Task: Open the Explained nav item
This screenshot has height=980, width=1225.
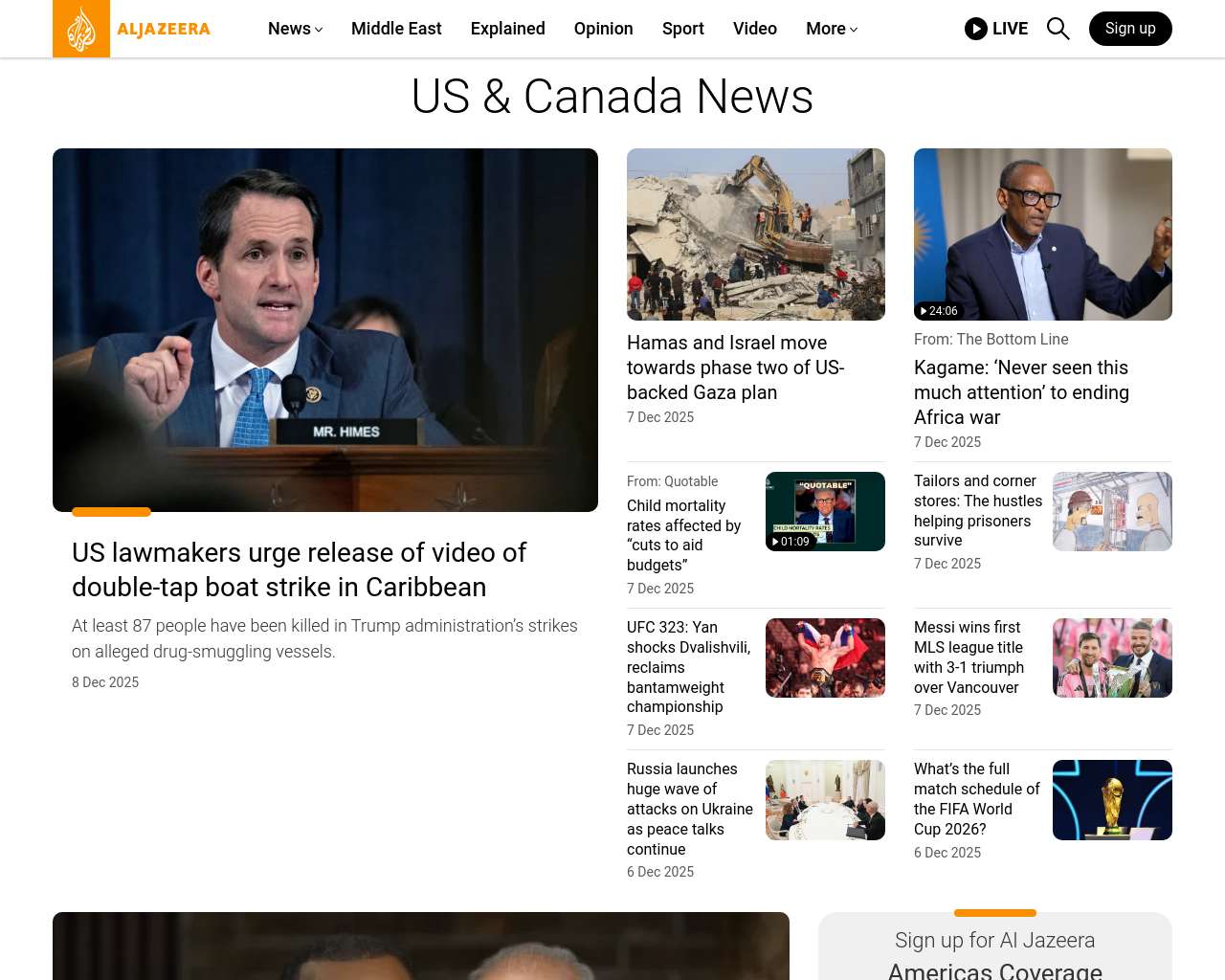Action: 507,29
